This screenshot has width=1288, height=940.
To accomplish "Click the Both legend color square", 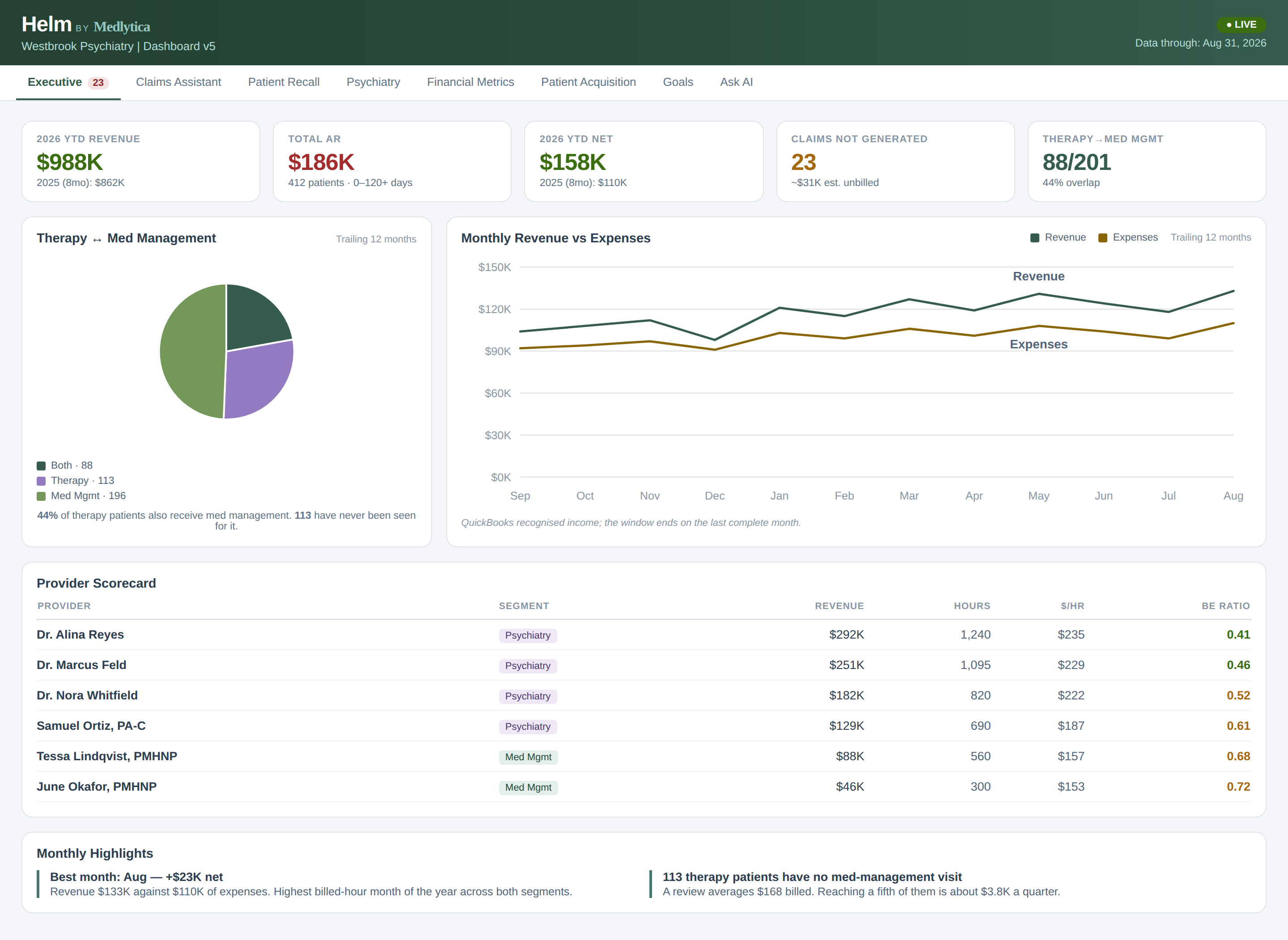I will 41,466.
